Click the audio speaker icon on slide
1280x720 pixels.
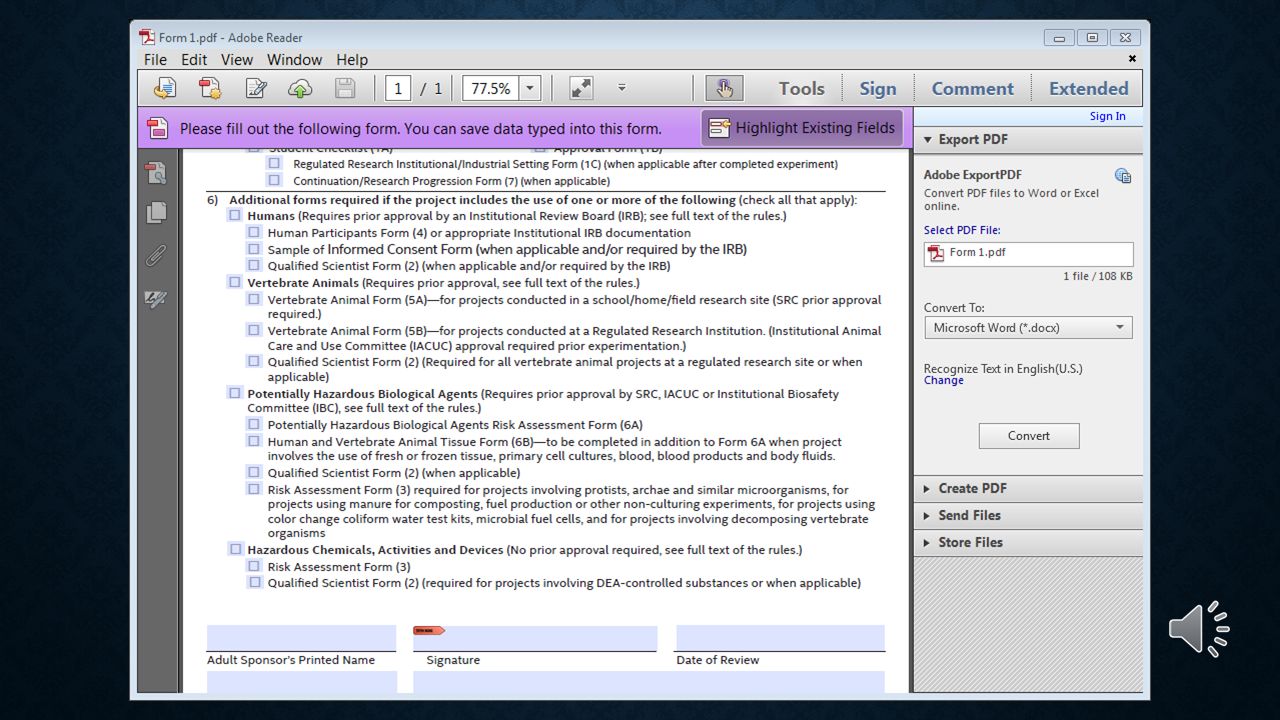click(x=1199, y=629)
